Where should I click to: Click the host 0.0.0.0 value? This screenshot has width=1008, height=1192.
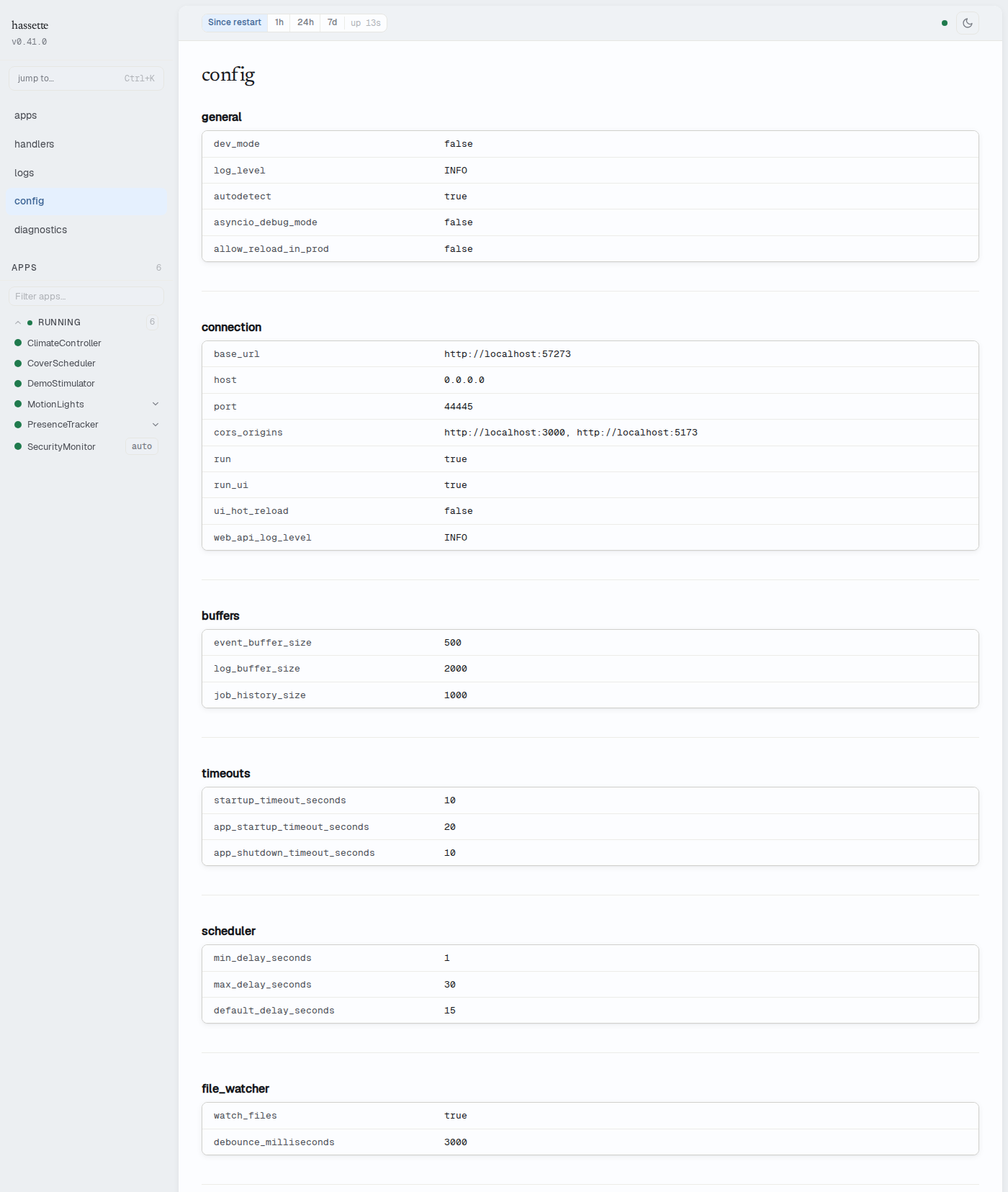pyautogui.click(x=464, y=380)
